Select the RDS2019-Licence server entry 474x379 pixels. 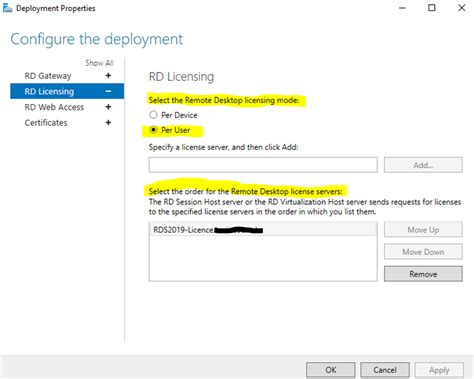tap(263, 230)
